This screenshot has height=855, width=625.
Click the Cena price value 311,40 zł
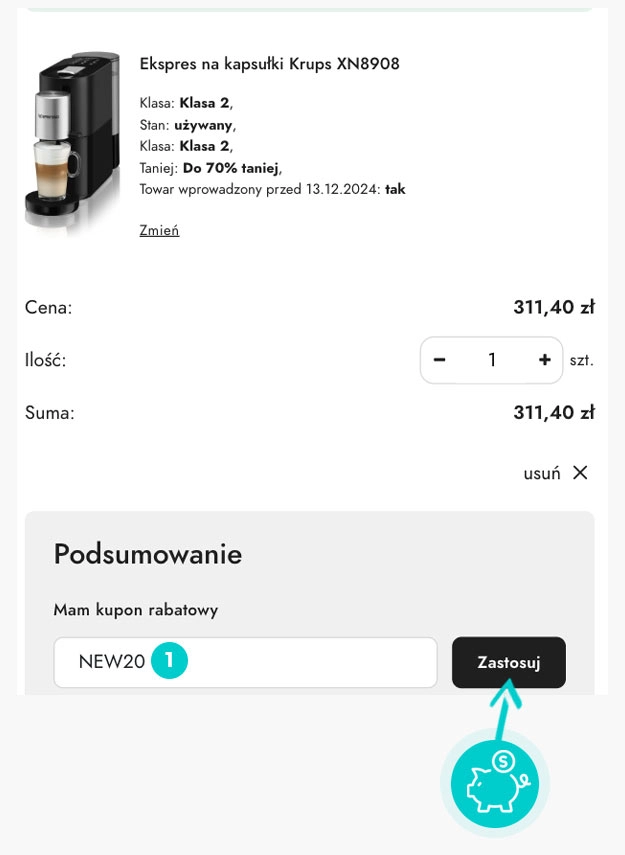pos(553,308)
